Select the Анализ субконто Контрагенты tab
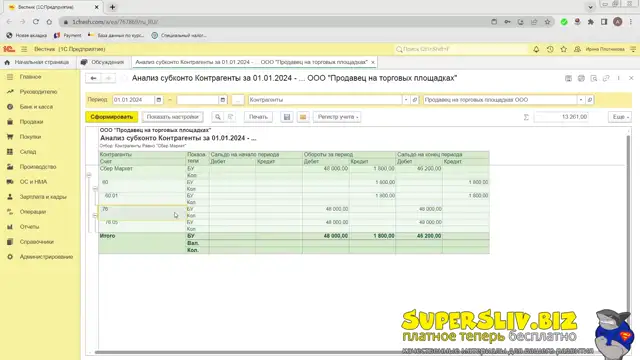Image resolution: width=640 pixels, height=360 pixels. pos(251,62)
